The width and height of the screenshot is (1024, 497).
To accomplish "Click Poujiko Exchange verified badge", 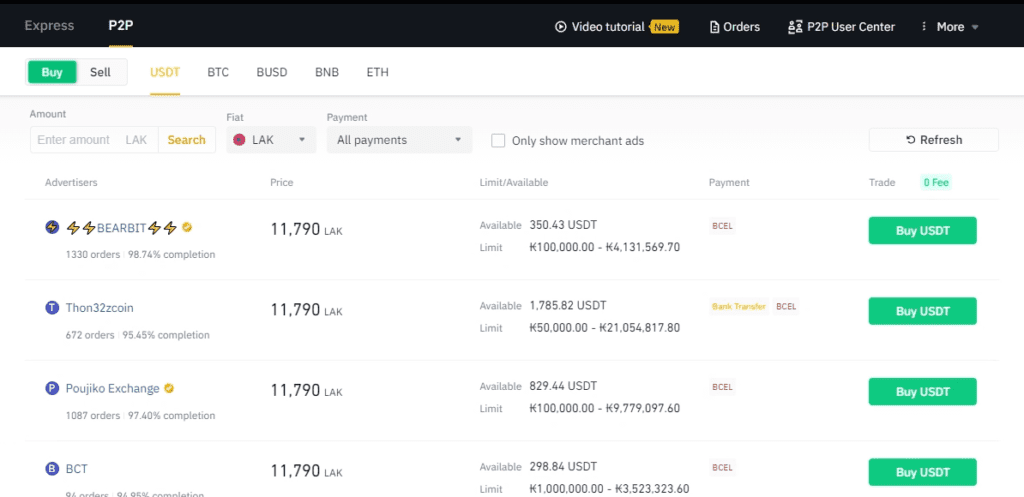I will (x=169, y=389).
